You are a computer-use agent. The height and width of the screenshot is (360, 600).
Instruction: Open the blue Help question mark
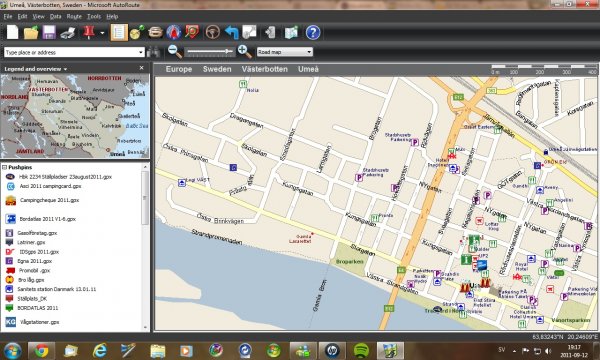pos(313,33)
